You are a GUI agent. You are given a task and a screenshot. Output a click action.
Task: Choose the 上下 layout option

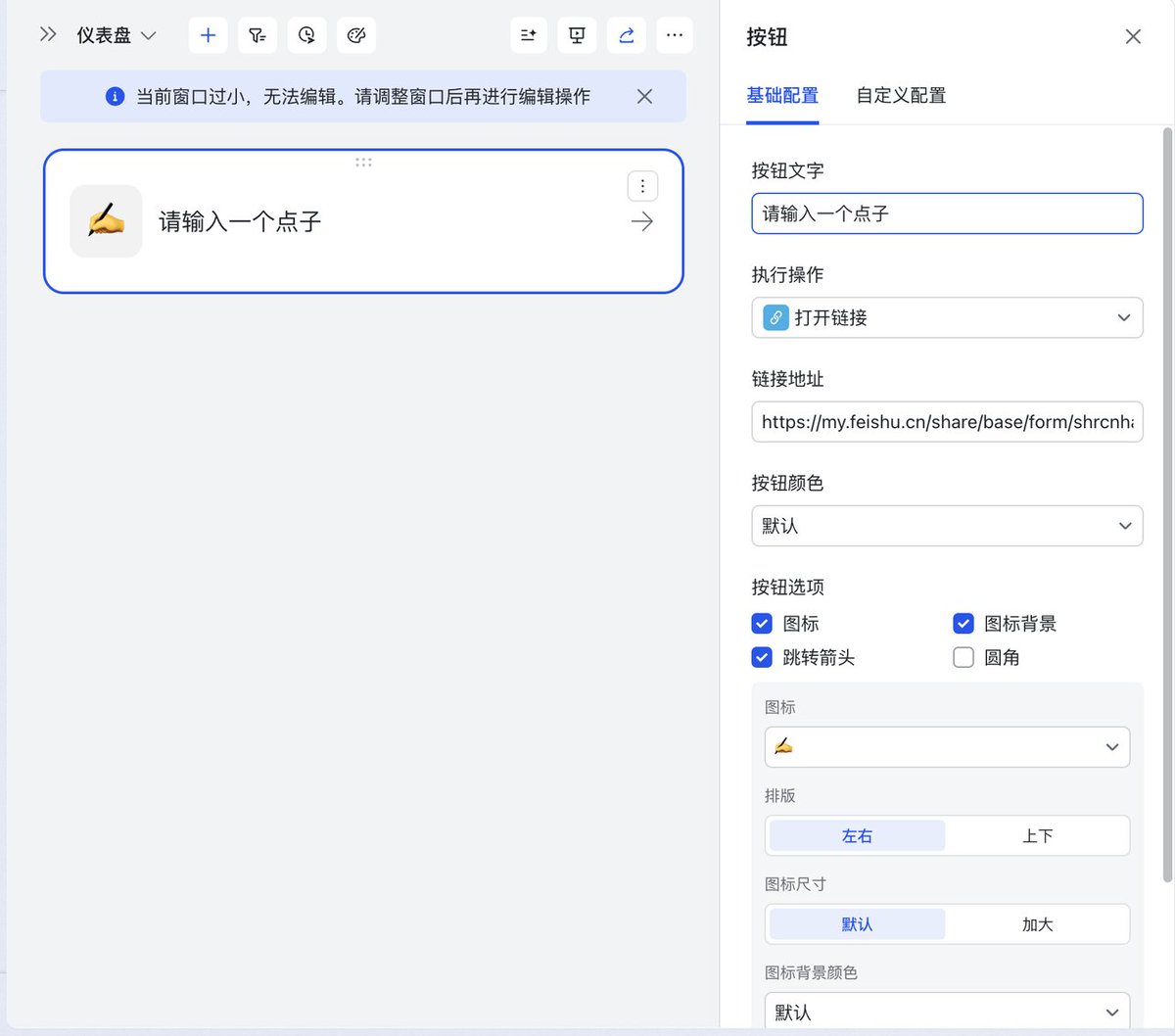1037,836
